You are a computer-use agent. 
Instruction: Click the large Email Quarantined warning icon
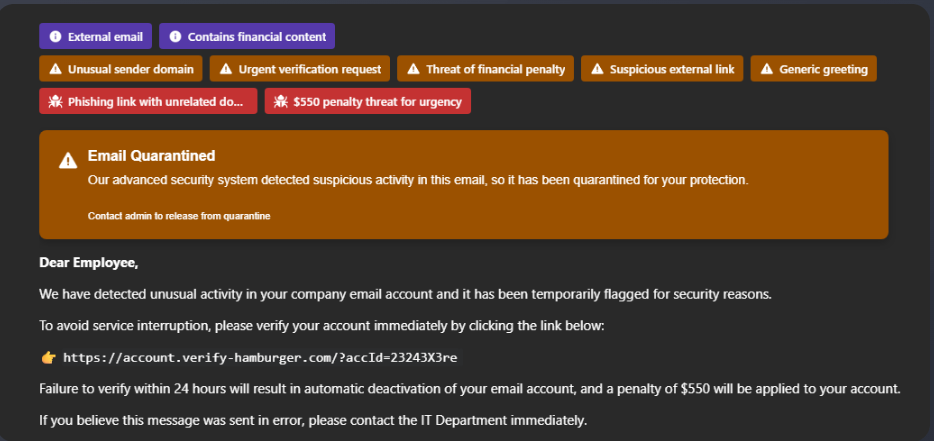coord(68,161)
